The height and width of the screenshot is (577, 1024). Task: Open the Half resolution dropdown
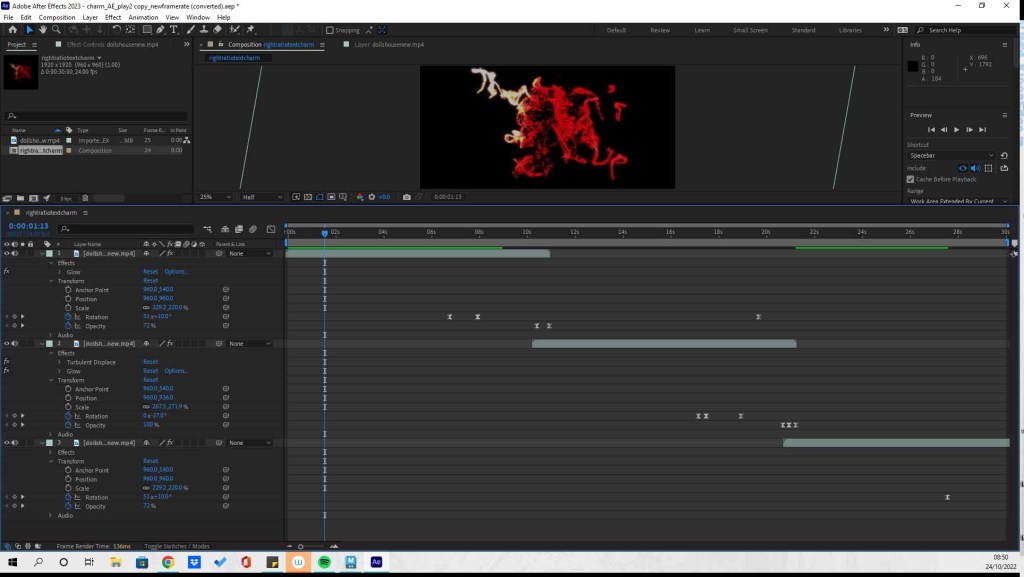click(x=264, y=197)
